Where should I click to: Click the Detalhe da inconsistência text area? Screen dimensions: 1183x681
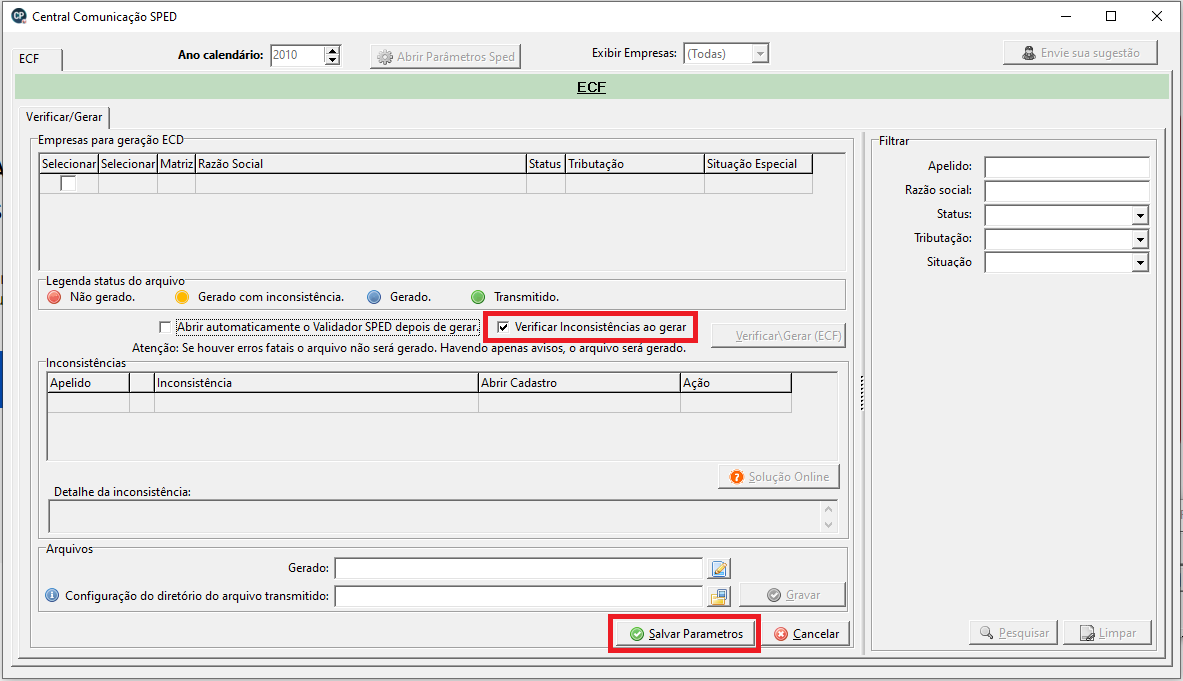point(435,516)
